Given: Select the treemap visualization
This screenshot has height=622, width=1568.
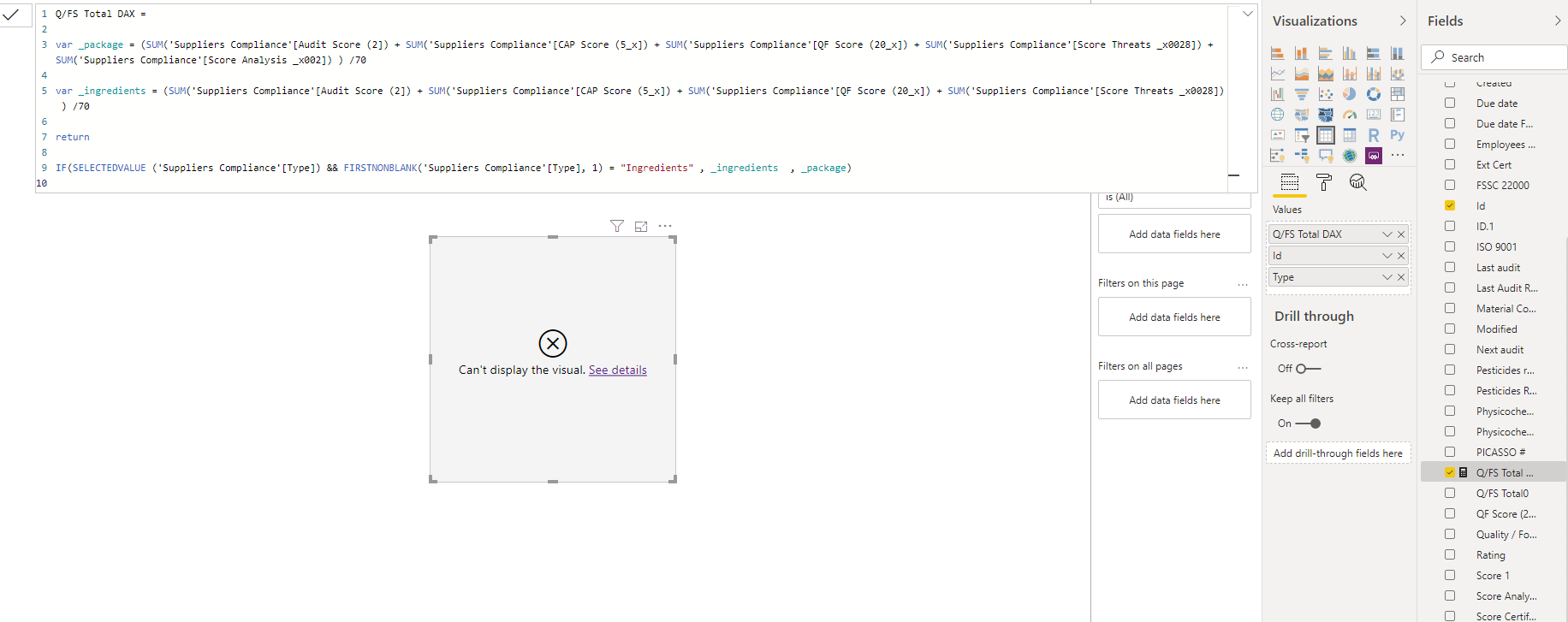Looking at the screenshot, I should (1397, 94).
